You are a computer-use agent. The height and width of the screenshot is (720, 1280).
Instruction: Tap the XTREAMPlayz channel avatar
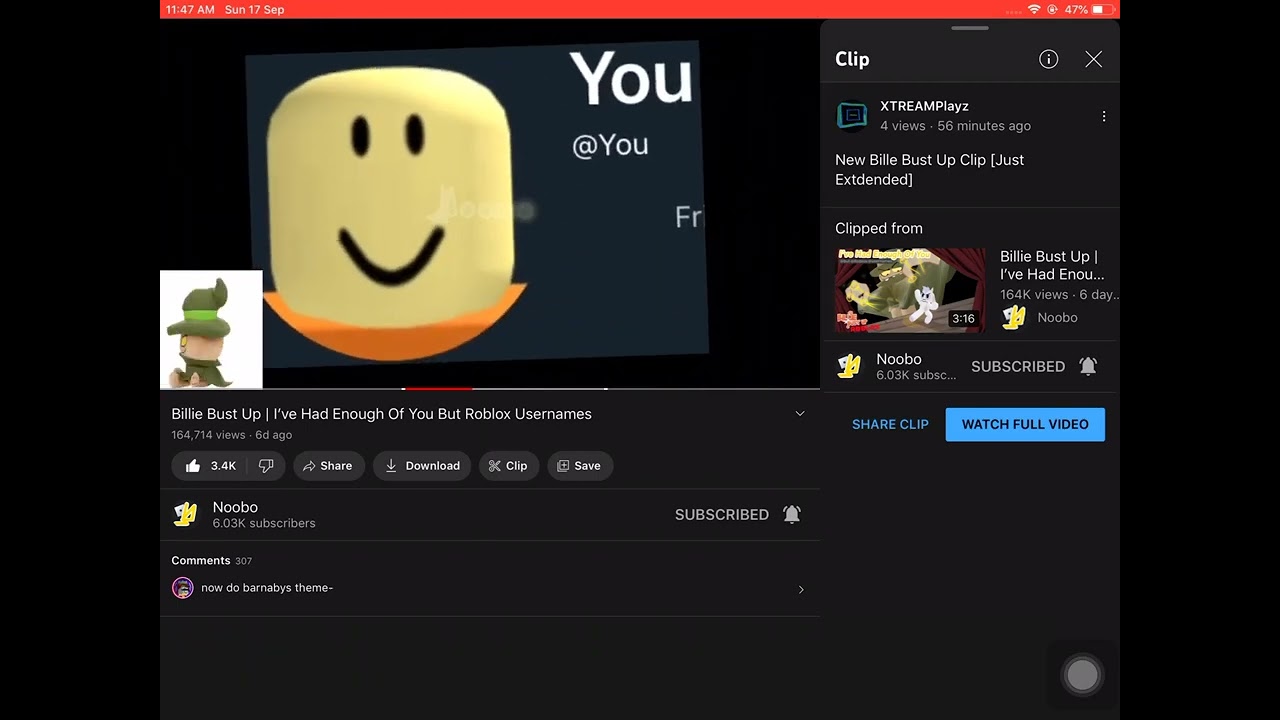pyautogui.click(x=852, y=116)
